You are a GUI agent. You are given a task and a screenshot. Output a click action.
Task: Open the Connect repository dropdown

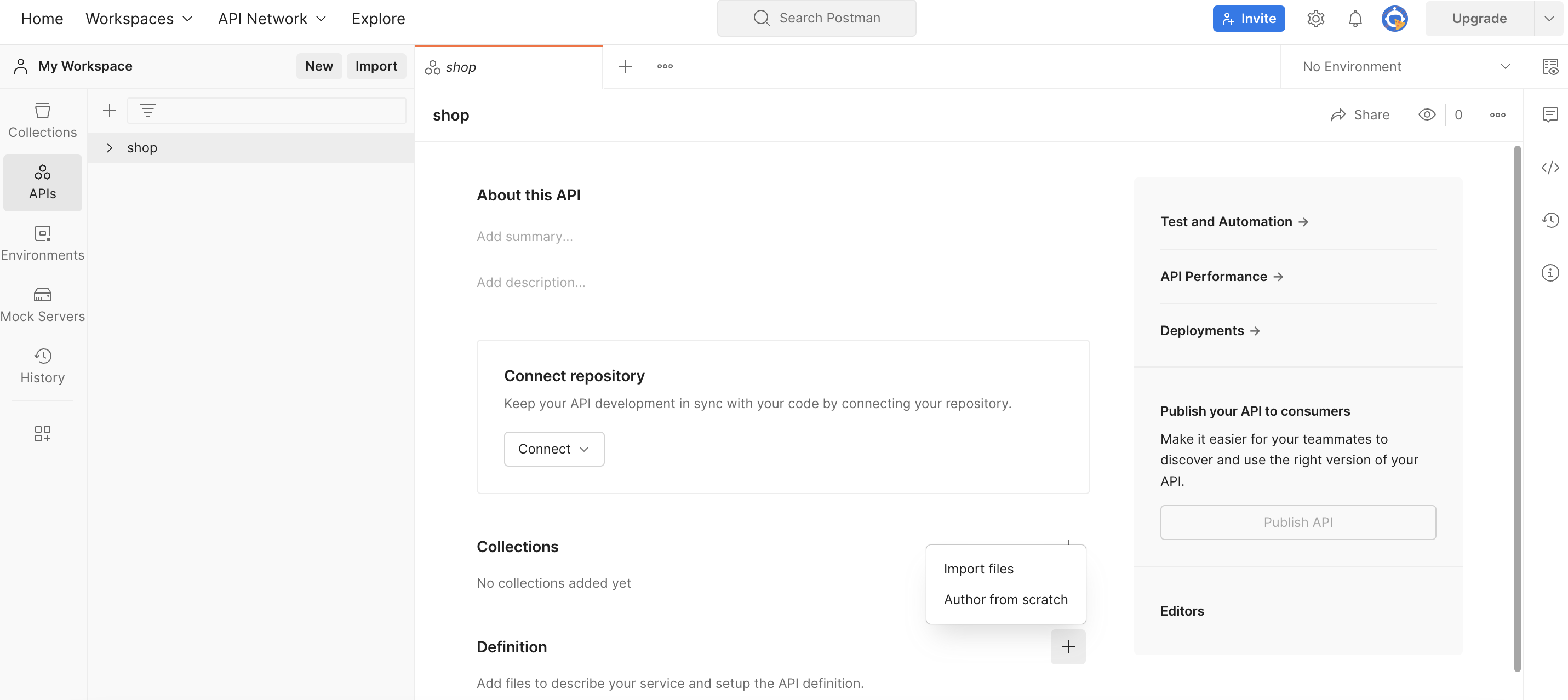tap(554, 448)
